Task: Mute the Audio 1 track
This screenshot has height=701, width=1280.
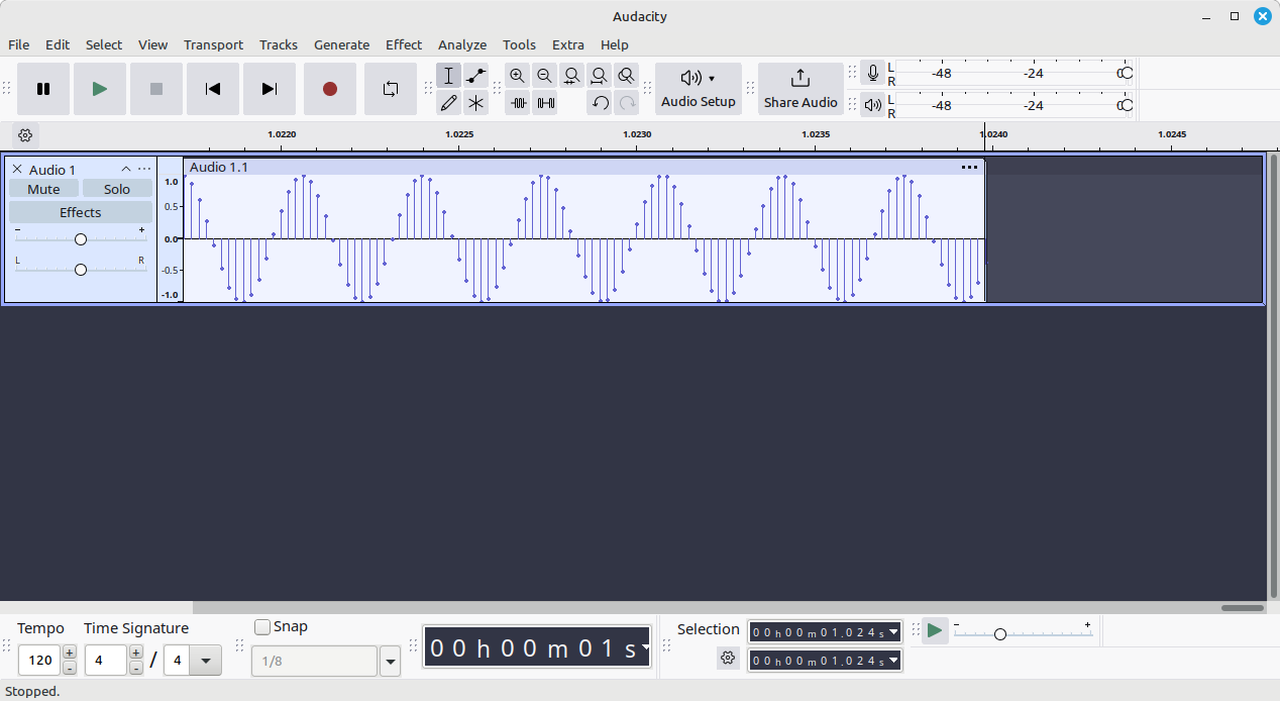Action: (x=43, y=189)
